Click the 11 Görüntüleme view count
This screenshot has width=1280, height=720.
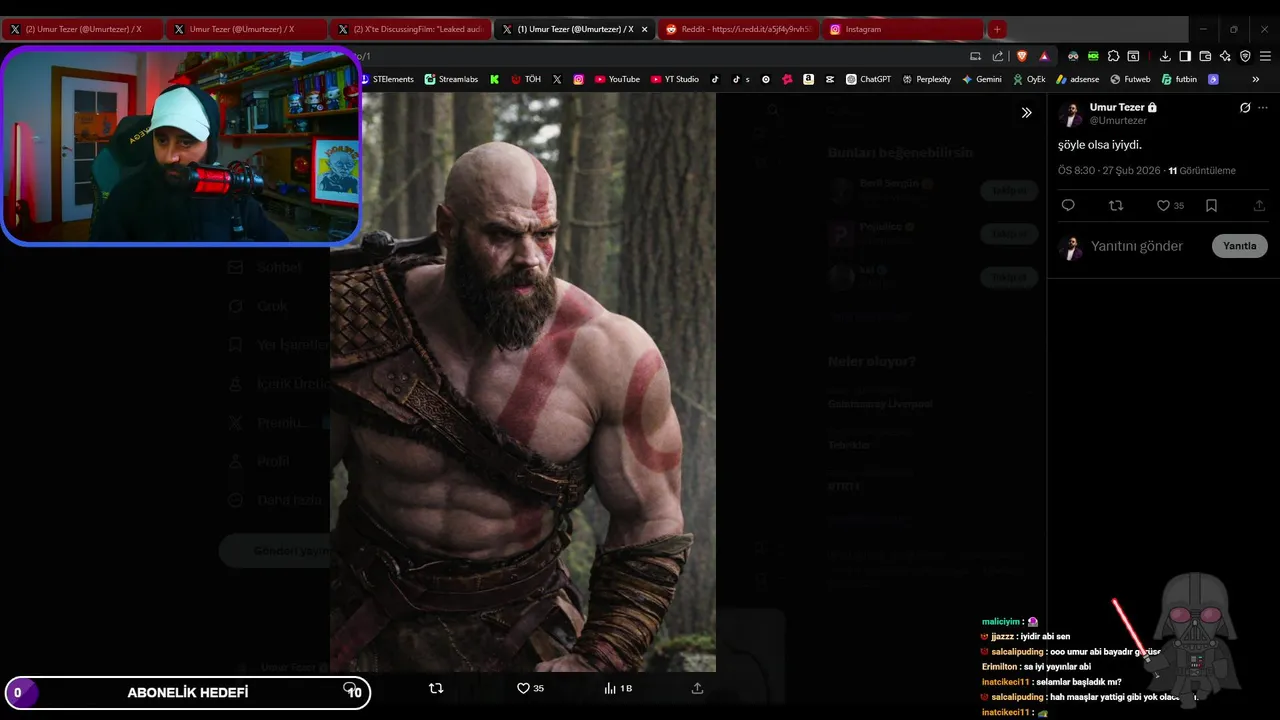pyautogui.click(x=1202, y=171)
